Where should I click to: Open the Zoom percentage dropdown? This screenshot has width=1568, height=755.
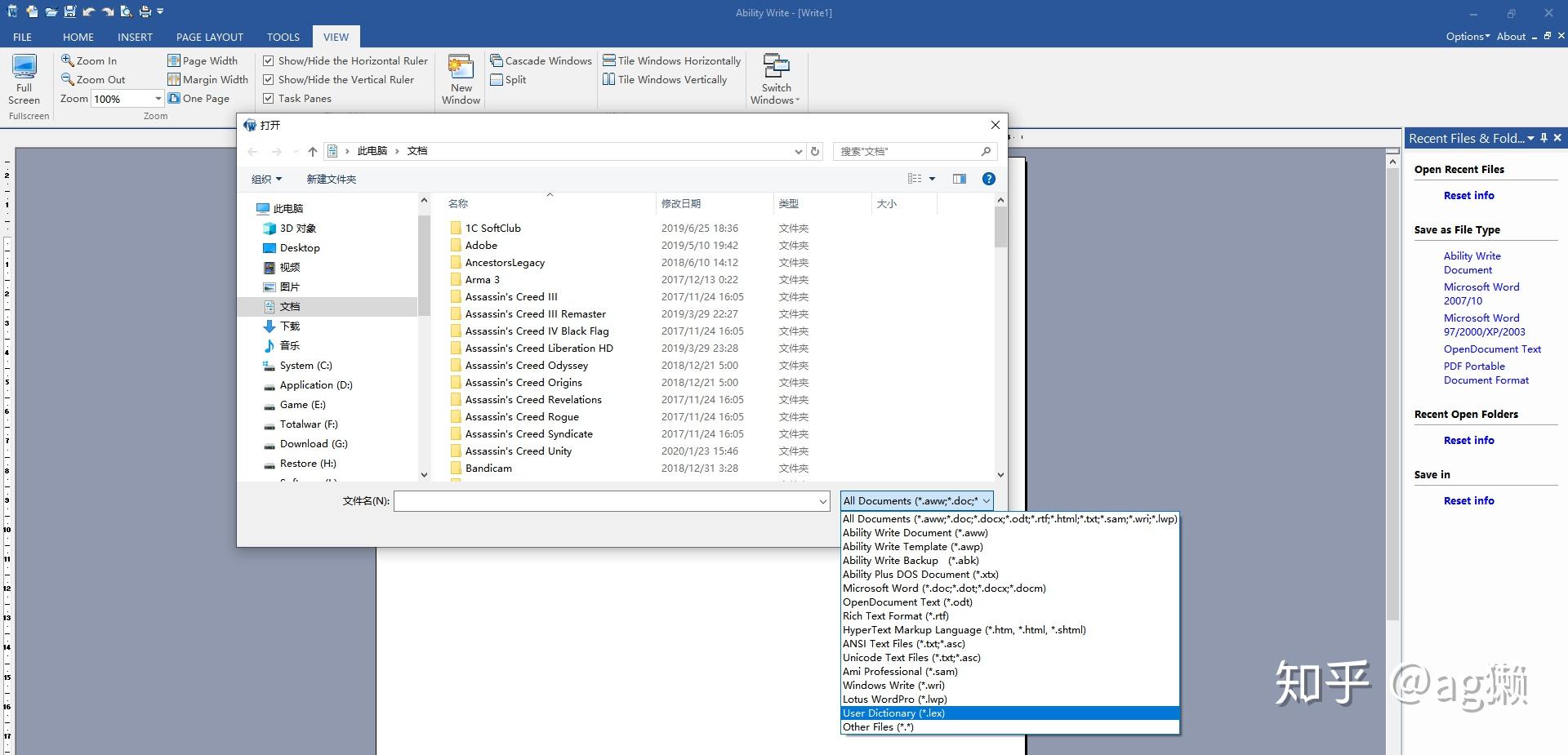[158, 99]
